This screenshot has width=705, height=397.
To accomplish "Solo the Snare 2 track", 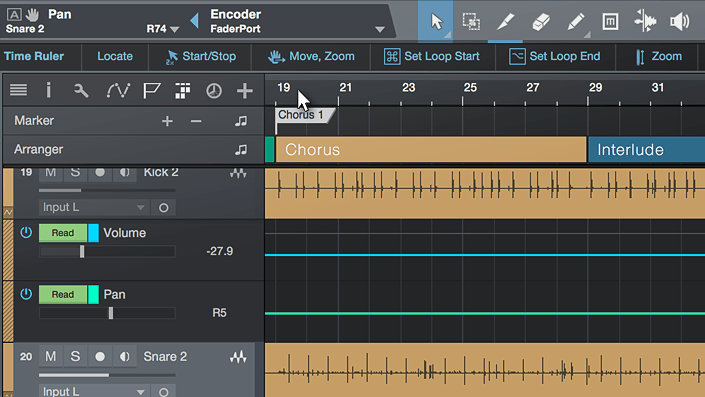I will click(75, 357).
